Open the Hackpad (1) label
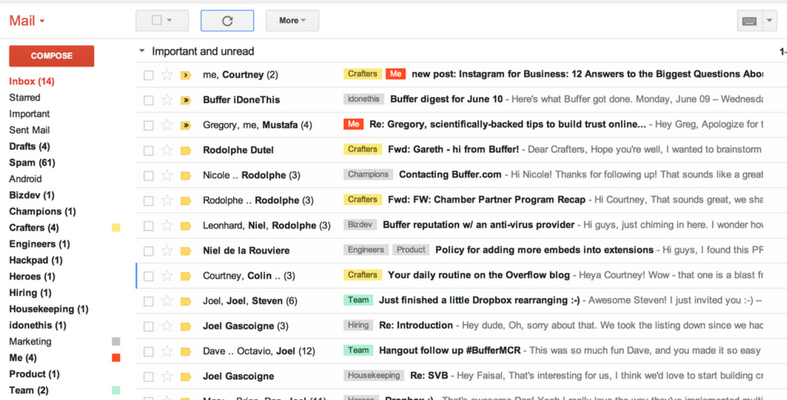This screenshot has width=787, height=400. pyautogui.click(x=36, y=260)
